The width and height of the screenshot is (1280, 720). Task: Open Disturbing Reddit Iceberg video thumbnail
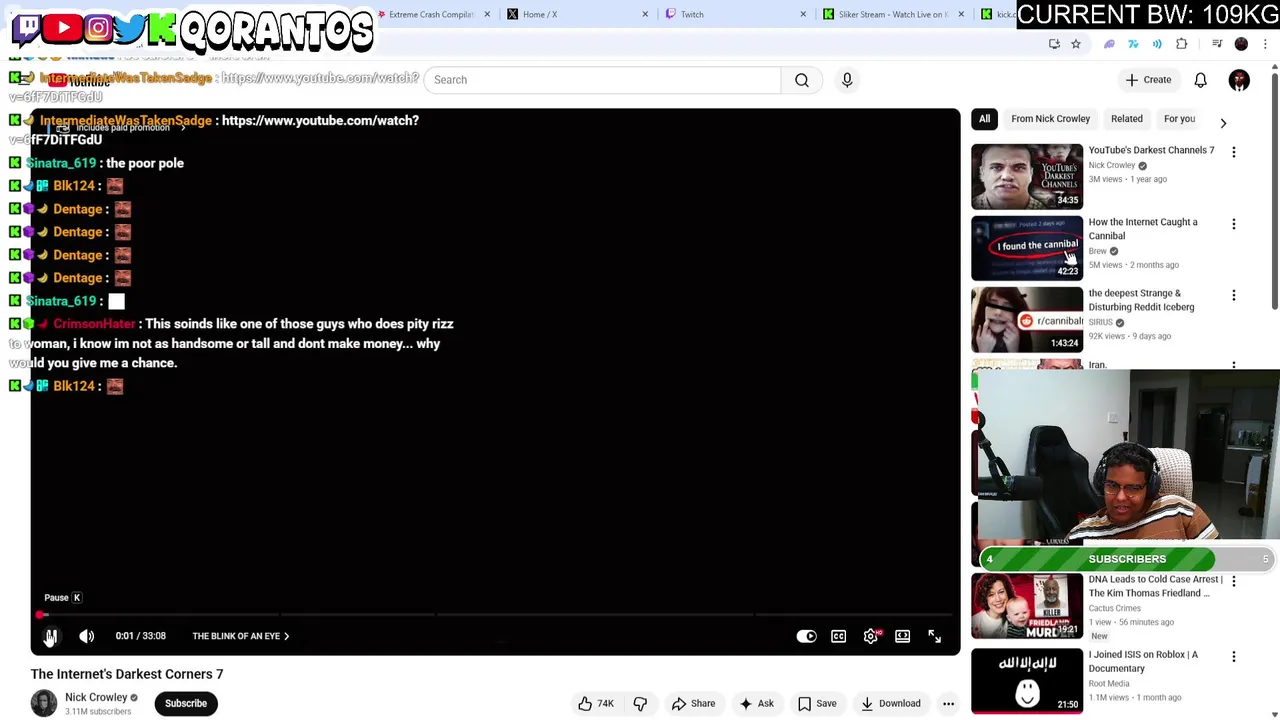tap(1027, 319)
